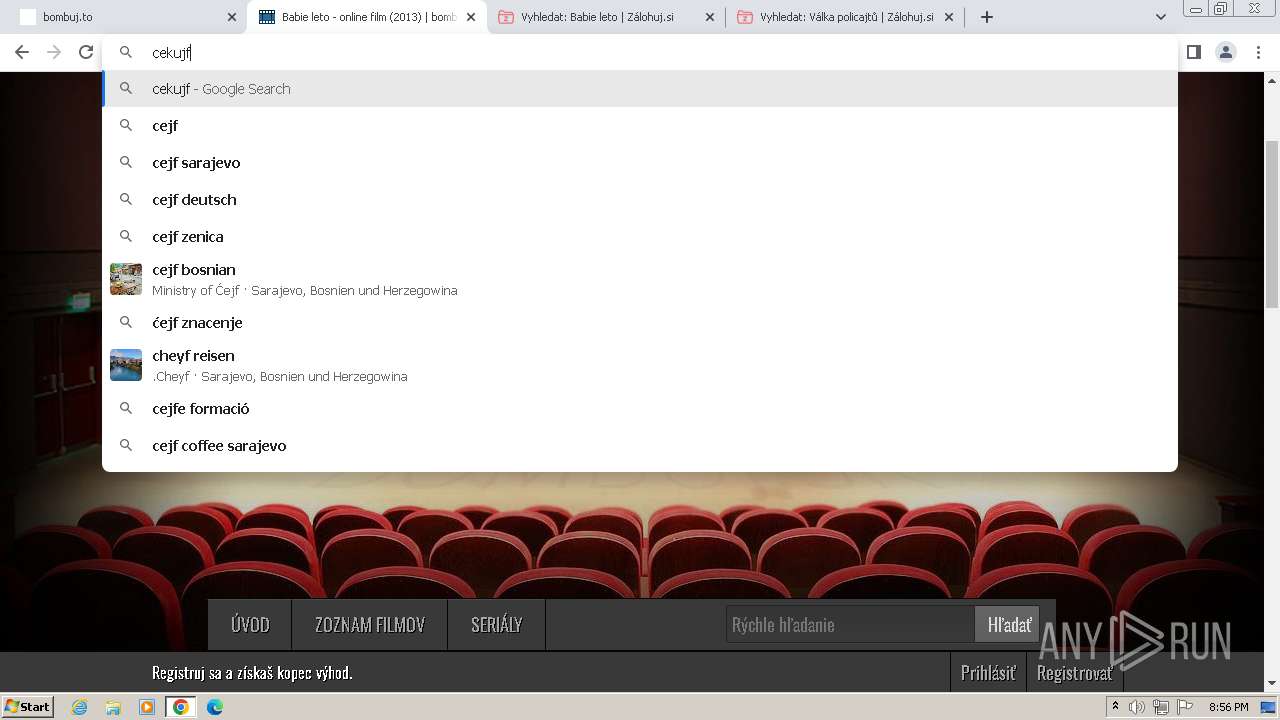Close the Babie leto online film tab
Viewport: 1280px width, 720px height.
(x=471, y=17)
